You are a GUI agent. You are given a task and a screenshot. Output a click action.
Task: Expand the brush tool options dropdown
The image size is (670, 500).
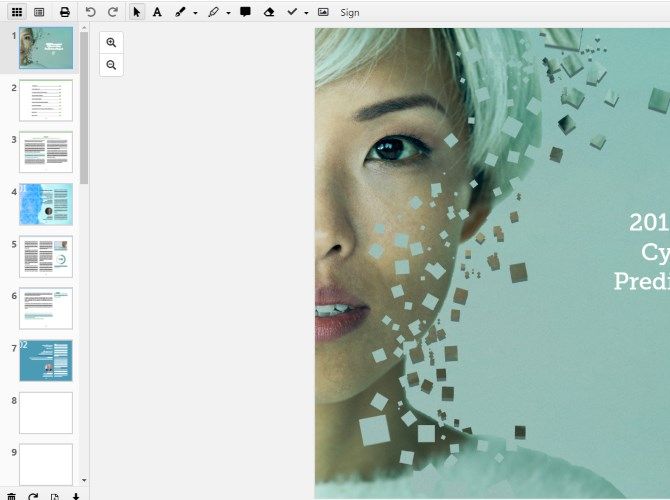(x=195, y=13)
